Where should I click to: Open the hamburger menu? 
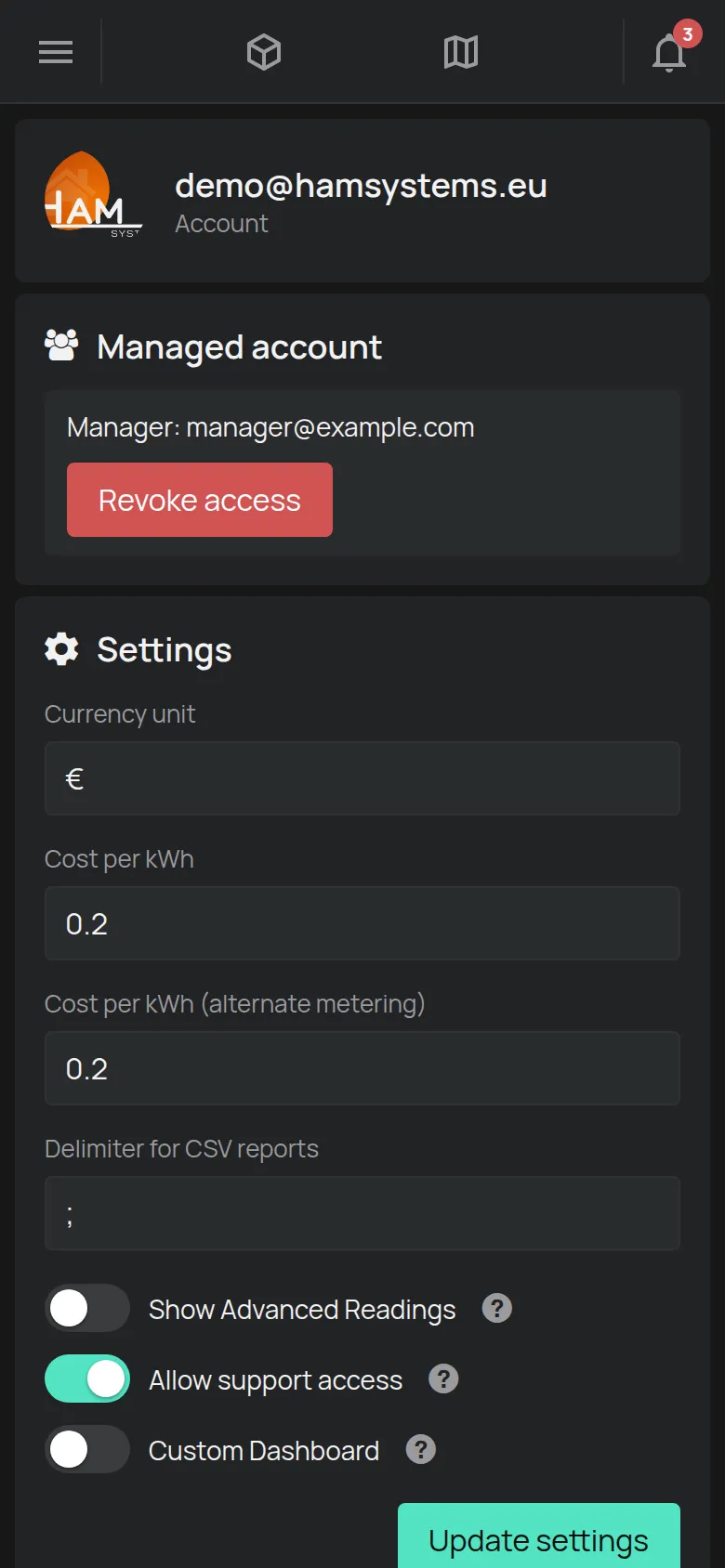(x=56, y=52)
